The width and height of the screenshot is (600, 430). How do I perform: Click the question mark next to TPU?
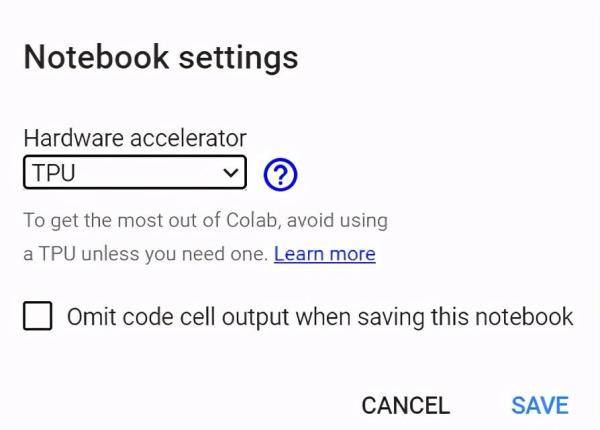280,174
